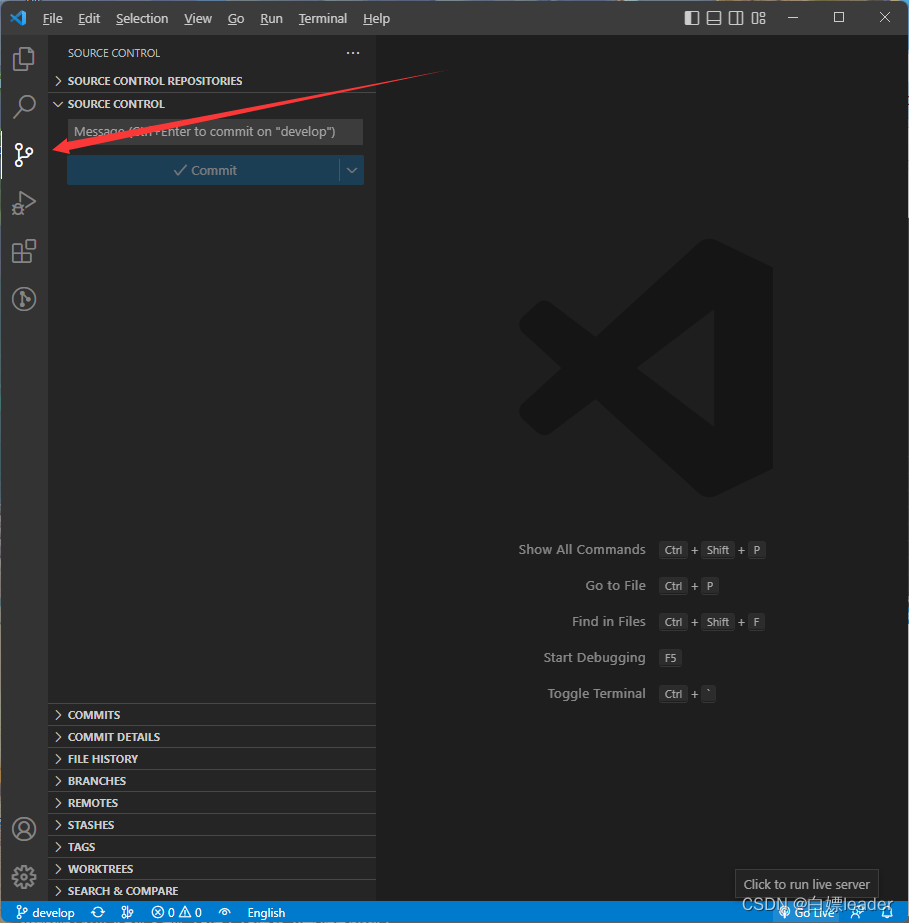Click Show All Commands hint text
909x923 pixels.
coord(582,550)
